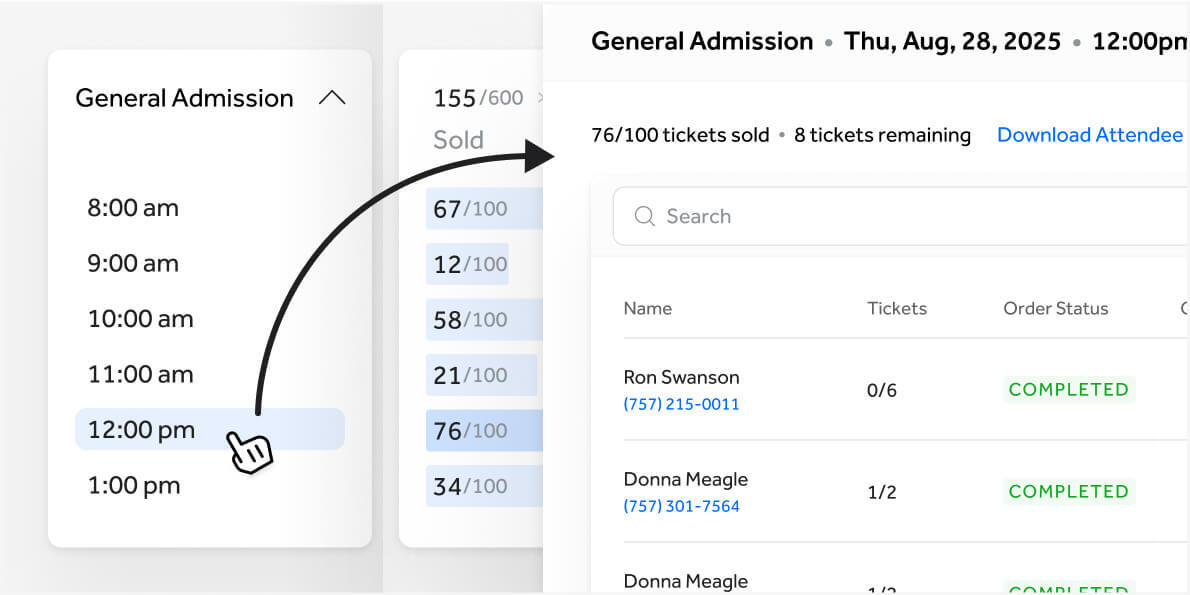Pick the 11:00 am time slot
This screenshot has height=595, width=1190.
pyautogui.click(x=140, y=374)
